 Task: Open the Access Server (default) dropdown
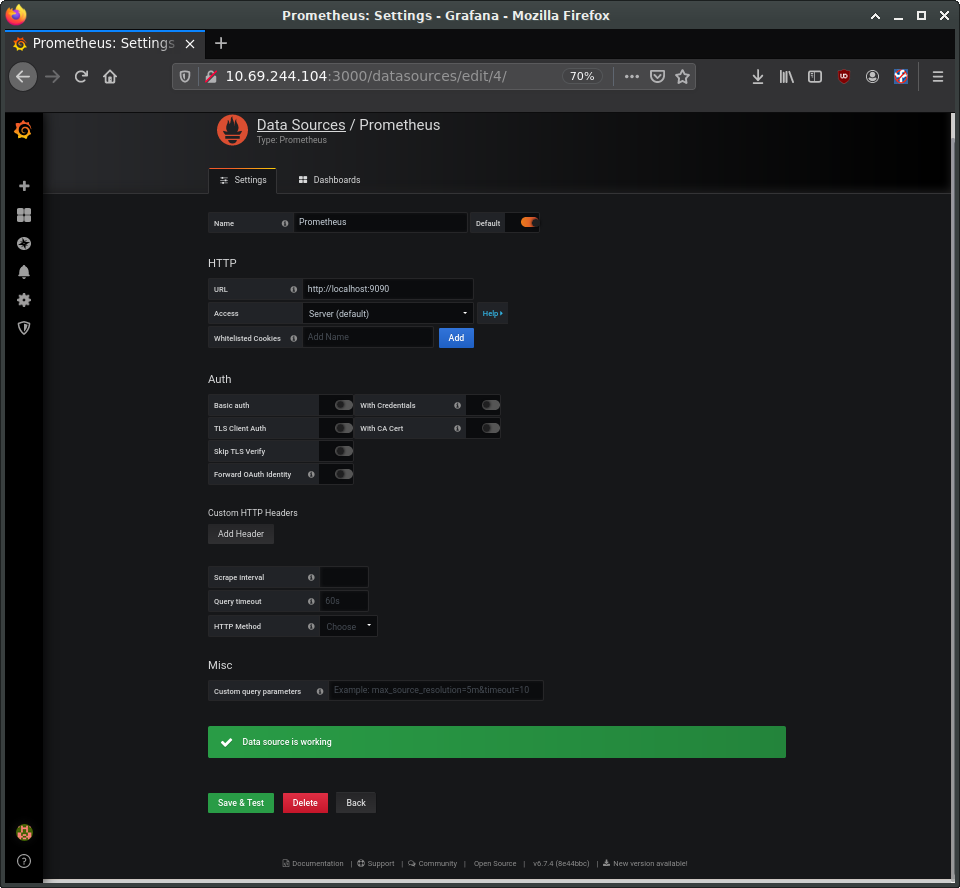[388, 314]
